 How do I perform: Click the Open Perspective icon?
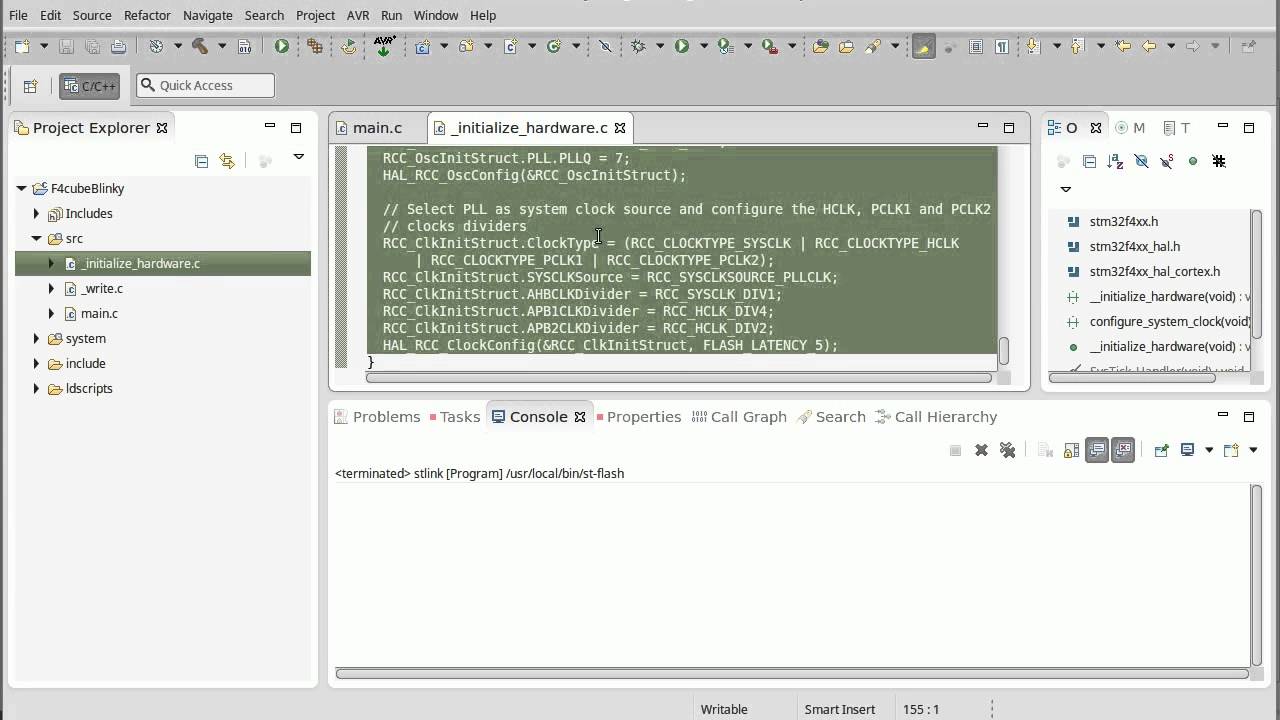click(x=30, y=86)
